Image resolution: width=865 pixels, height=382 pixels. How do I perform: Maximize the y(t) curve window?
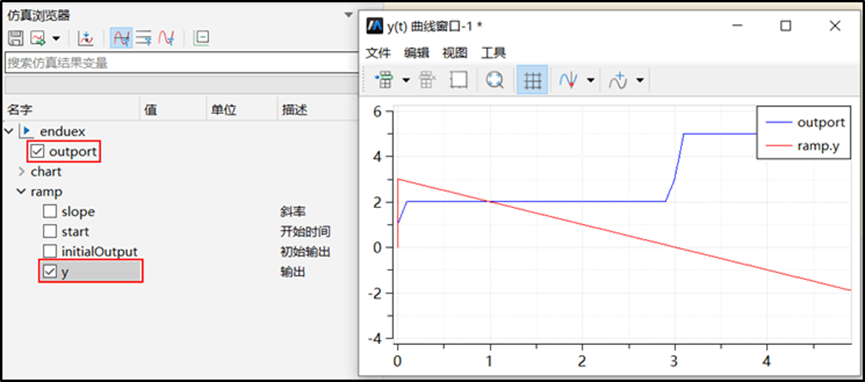(x=786, y=26)
